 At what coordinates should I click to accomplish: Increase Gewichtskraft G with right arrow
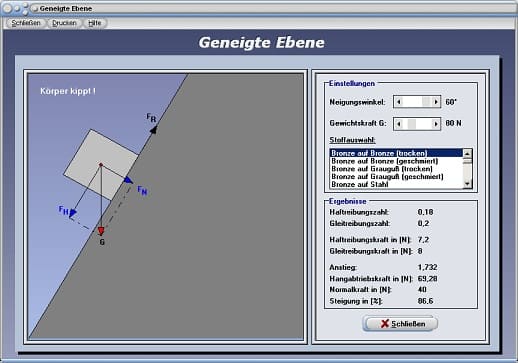pyautogui.click(x=436, y=124)
